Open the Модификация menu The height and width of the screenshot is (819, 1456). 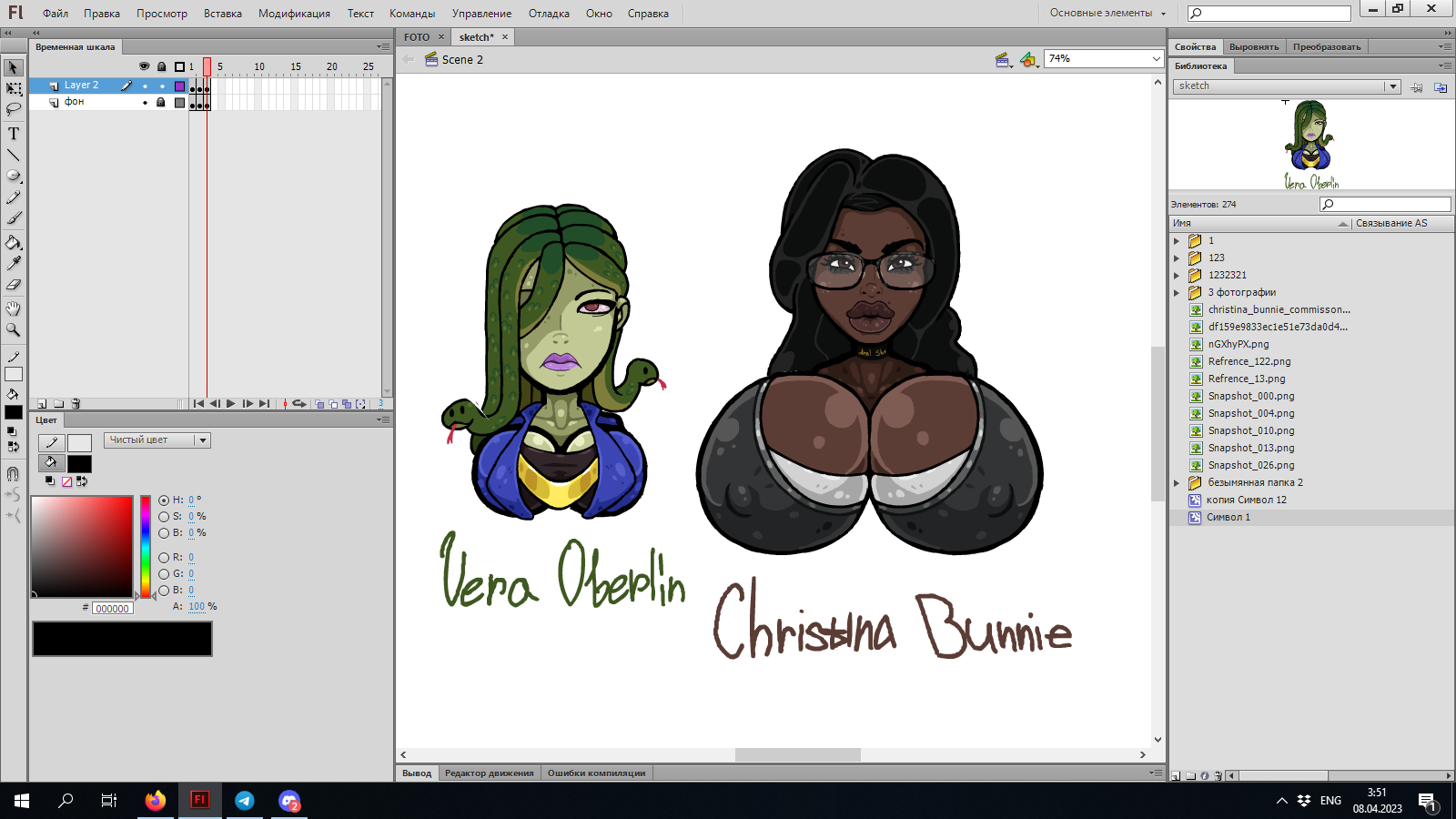click(x=294, y=14)
